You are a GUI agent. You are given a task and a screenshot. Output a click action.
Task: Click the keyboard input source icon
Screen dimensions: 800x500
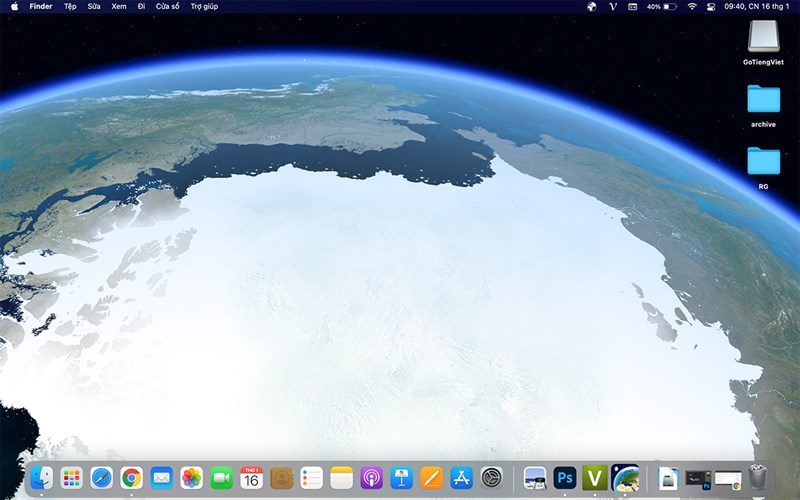tap(633, 7)
